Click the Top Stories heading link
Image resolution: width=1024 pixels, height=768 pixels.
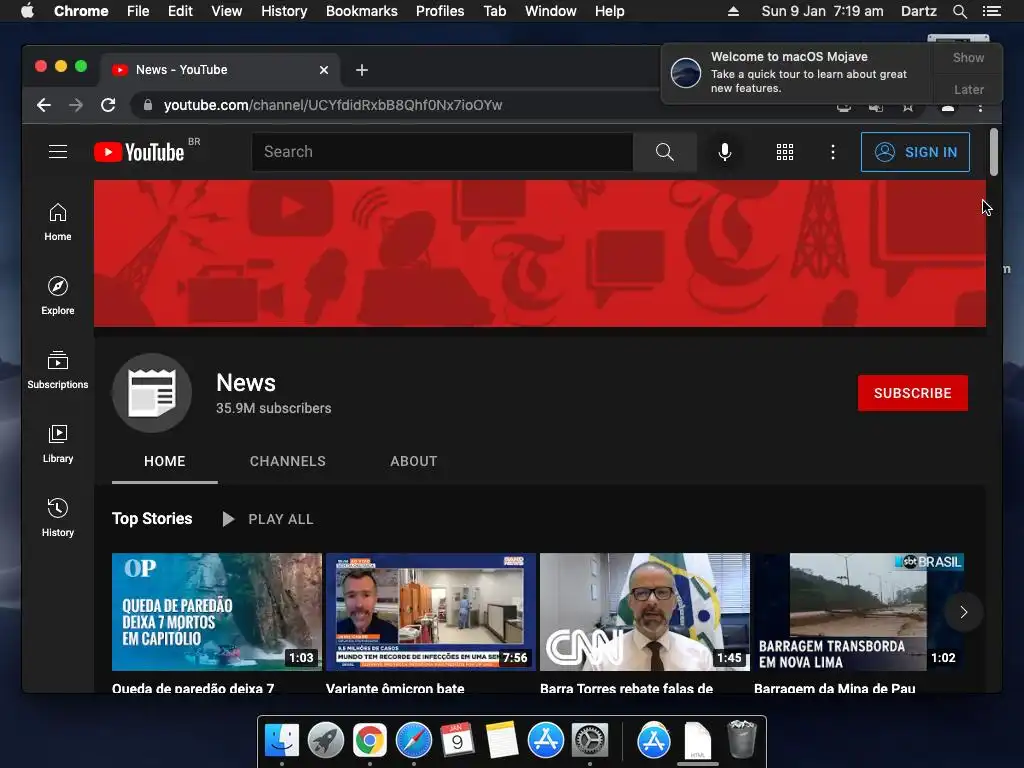[x=152, y=519]
